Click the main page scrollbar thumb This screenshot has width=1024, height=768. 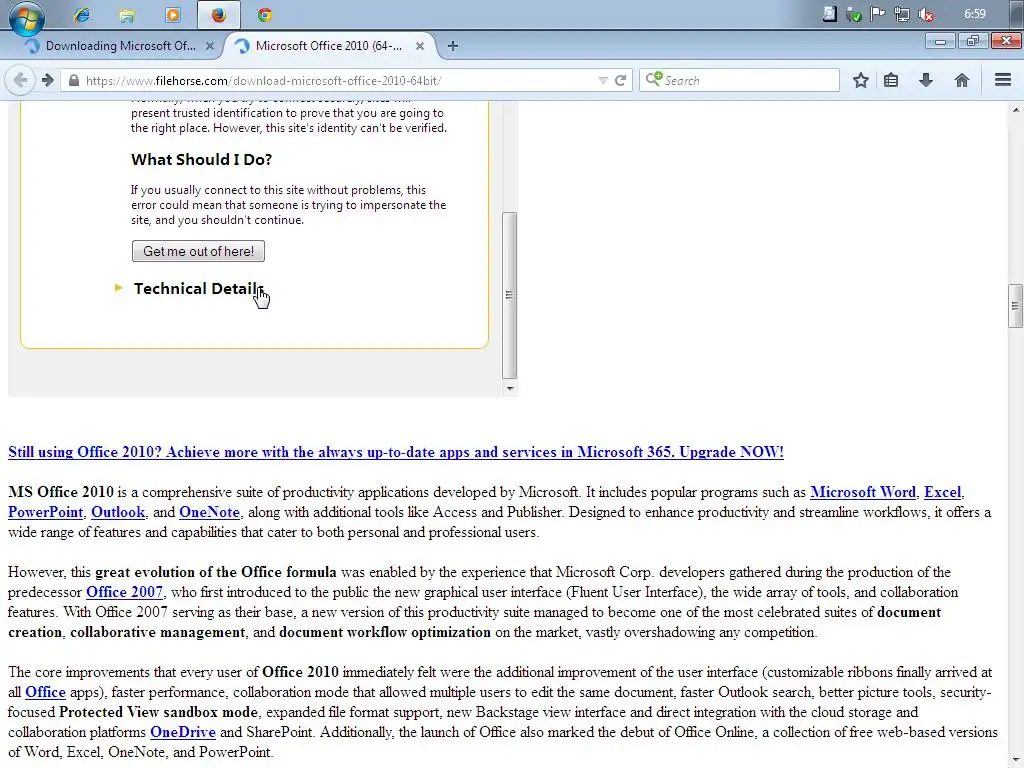coord(1015,306)
